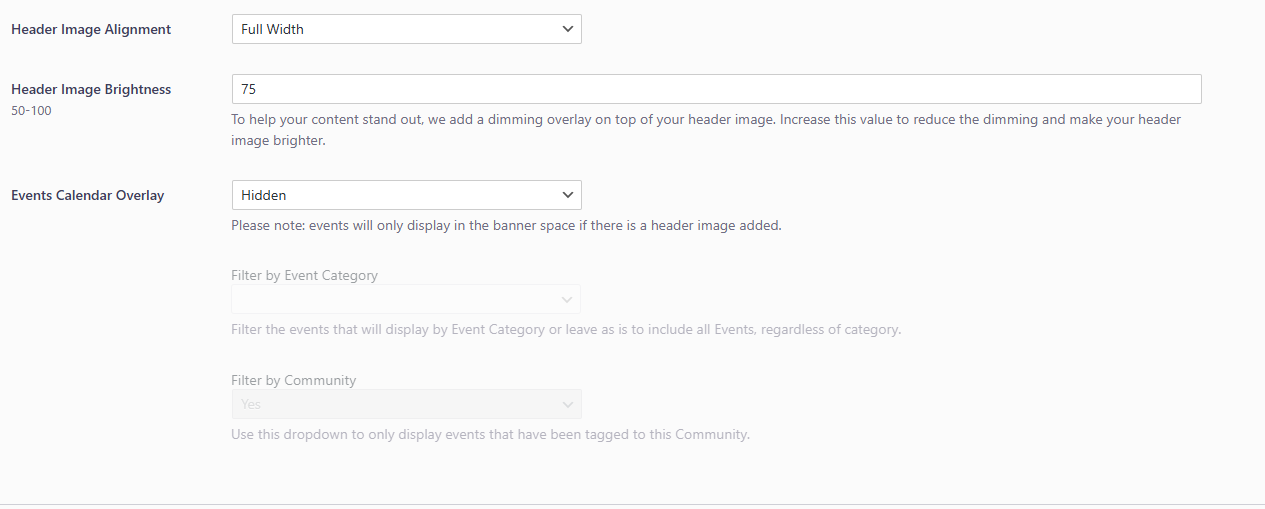Click the Header Image Brightness label
This screenshot has width=1265, height=509.
(x=91, y=89)
